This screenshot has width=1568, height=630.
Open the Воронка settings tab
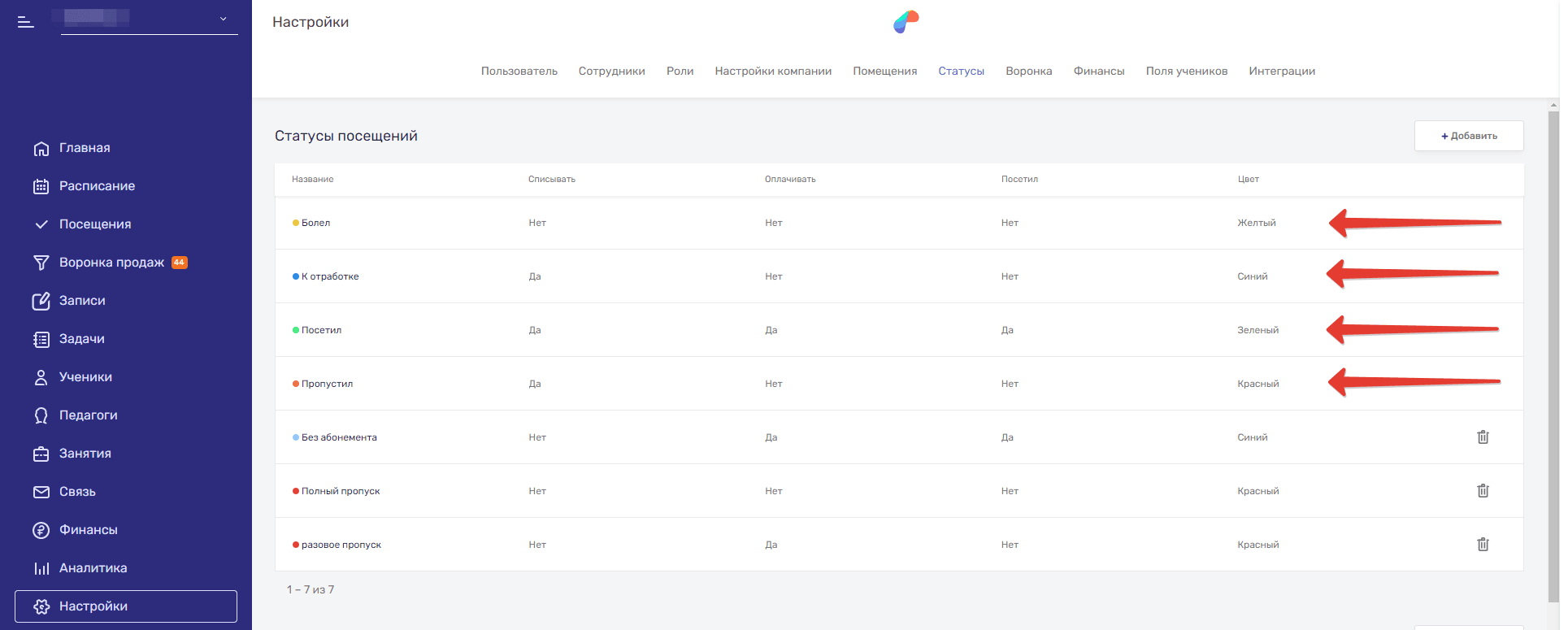tap(1028, 72)
